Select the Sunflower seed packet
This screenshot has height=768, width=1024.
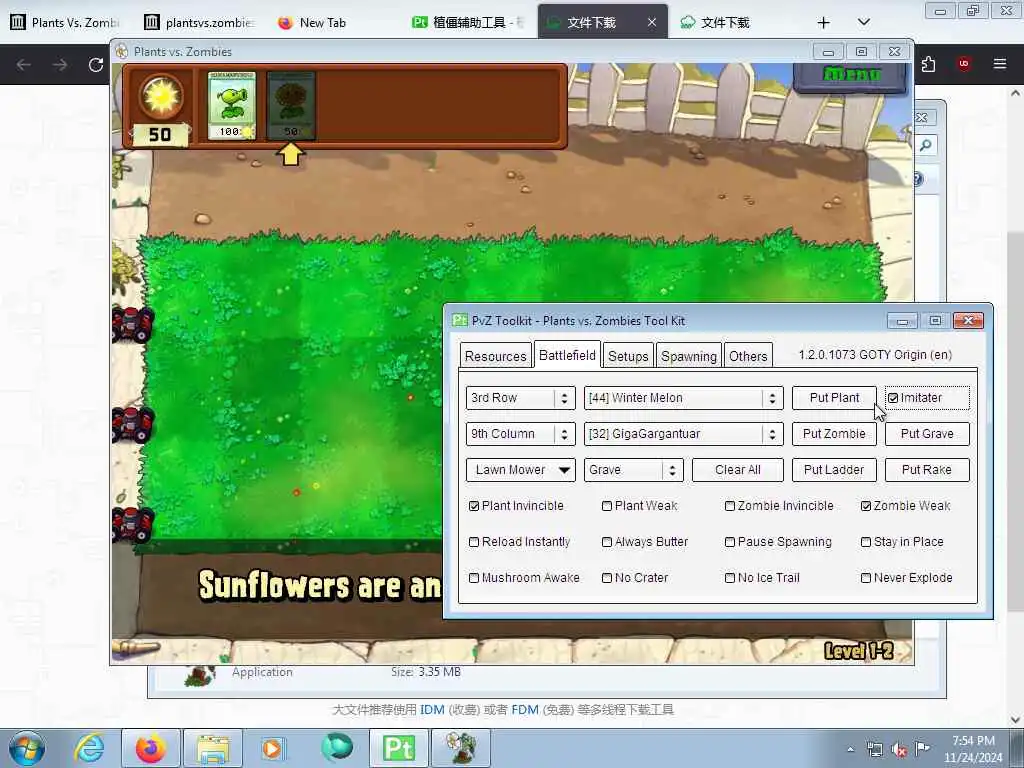coord(291,106)
